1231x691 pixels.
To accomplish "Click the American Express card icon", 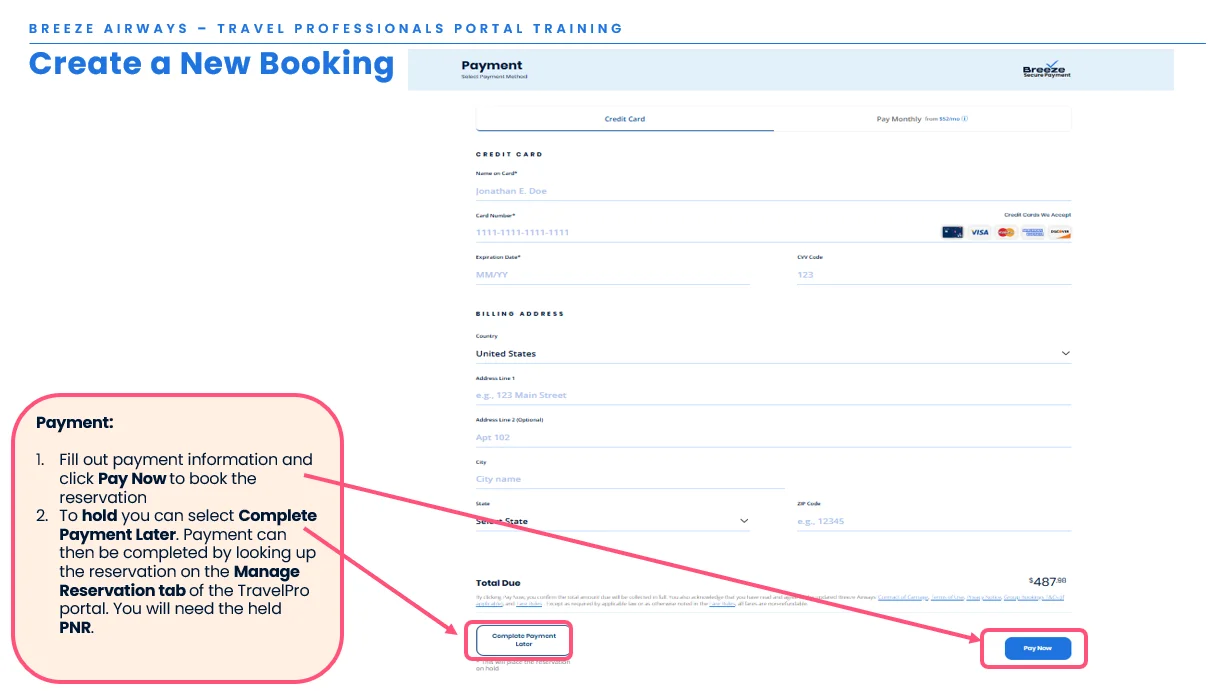I will (x=1033, y=232).
